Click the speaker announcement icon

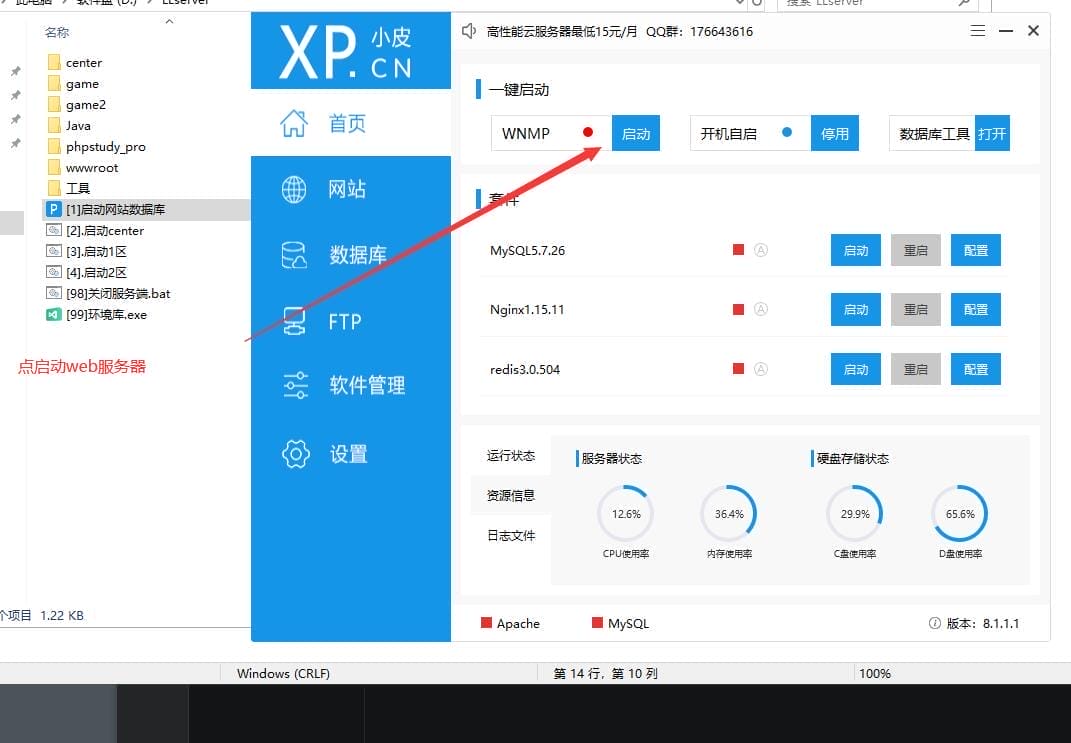tap(469, 31)
